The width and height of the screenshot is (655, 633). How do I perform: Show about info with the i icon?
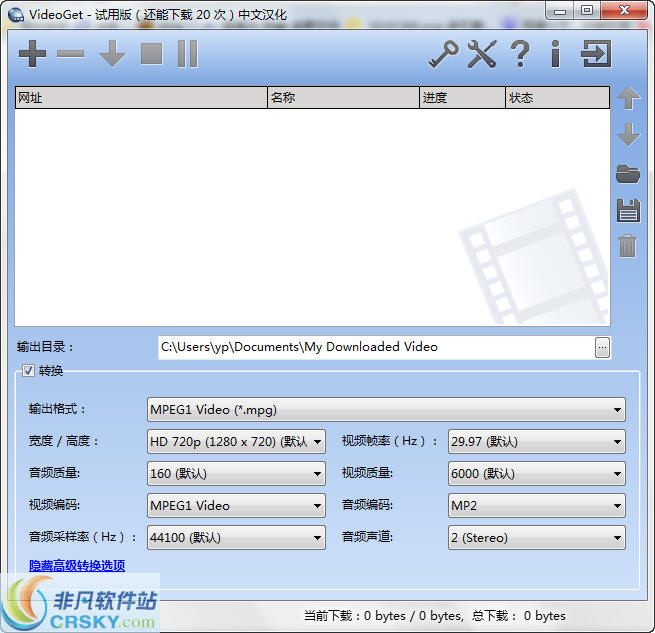(x=555, y=54)
